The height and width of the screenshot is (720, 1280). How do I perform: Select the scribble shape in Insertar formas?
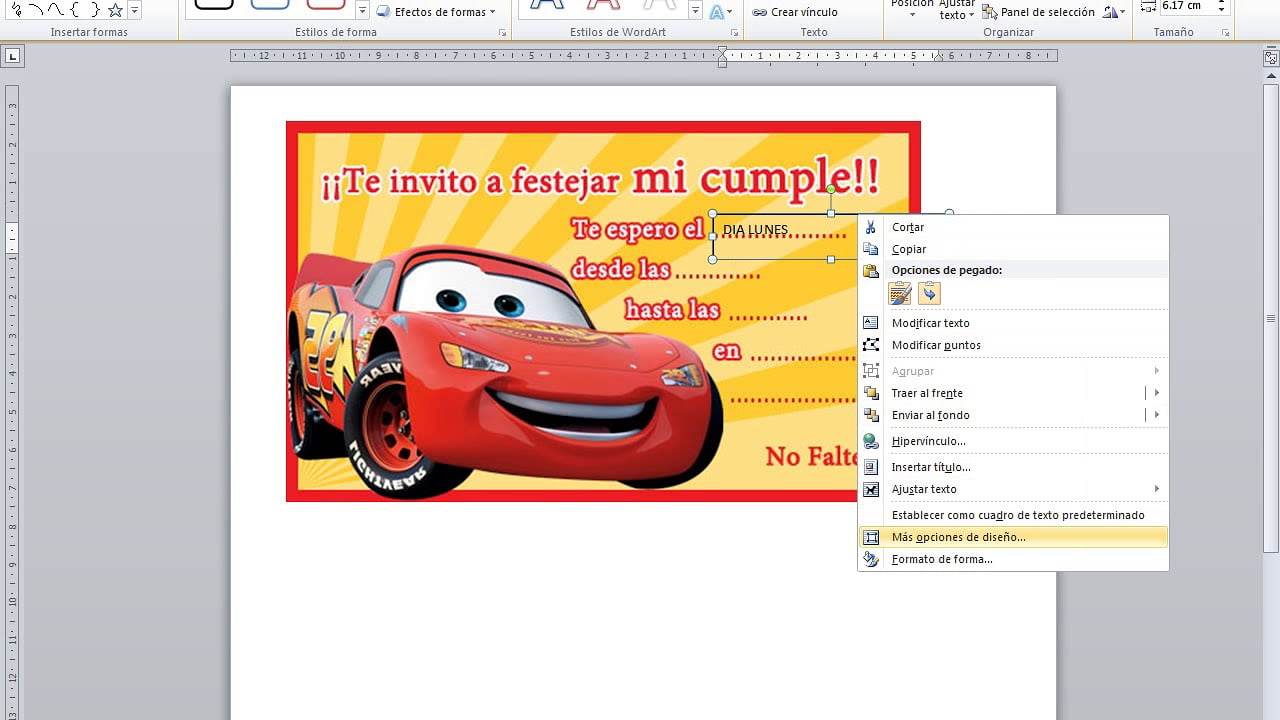[x=15, y=10]
